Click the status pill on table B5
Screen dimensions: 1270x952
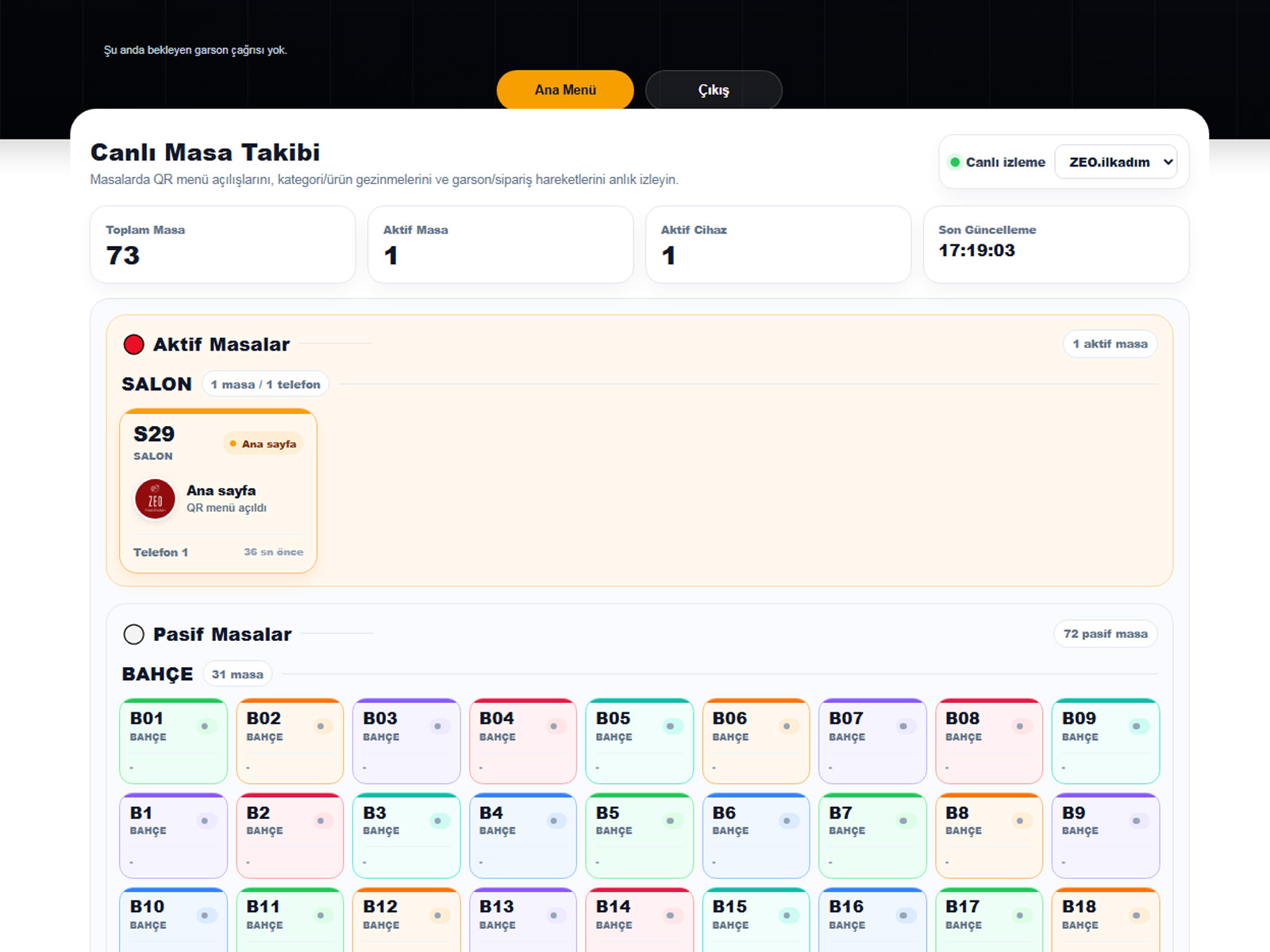tap(671, 820)
